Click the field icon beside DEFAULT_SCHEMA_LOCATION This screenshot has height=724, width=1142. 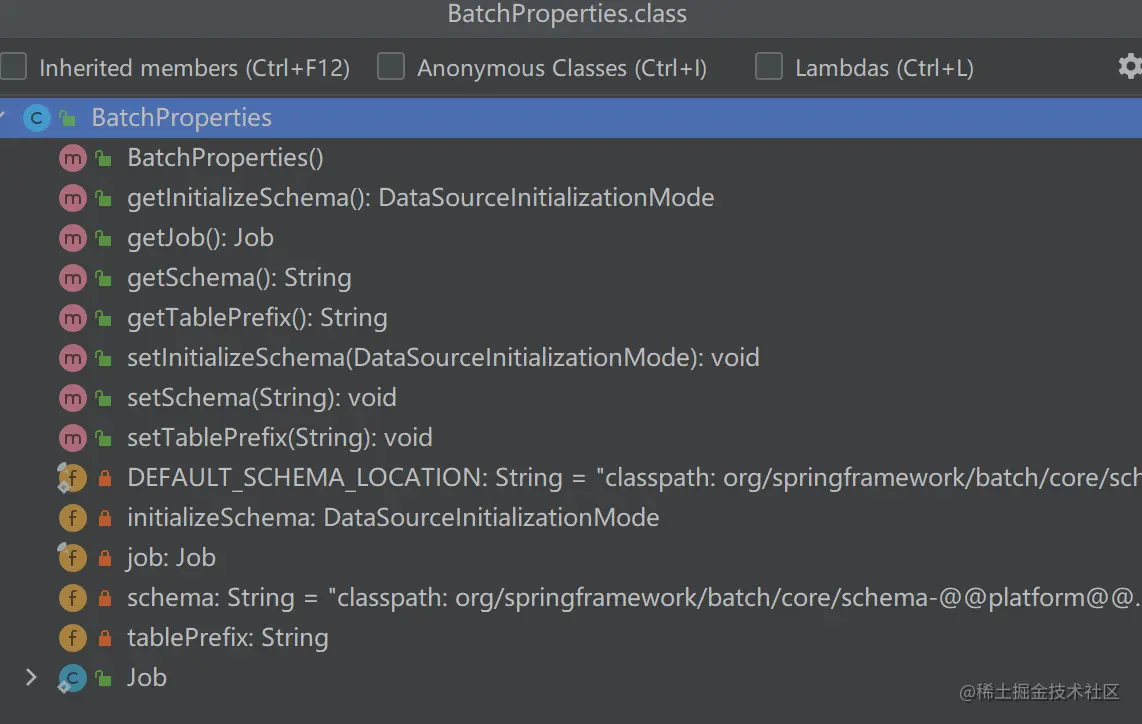coord(72,478)
